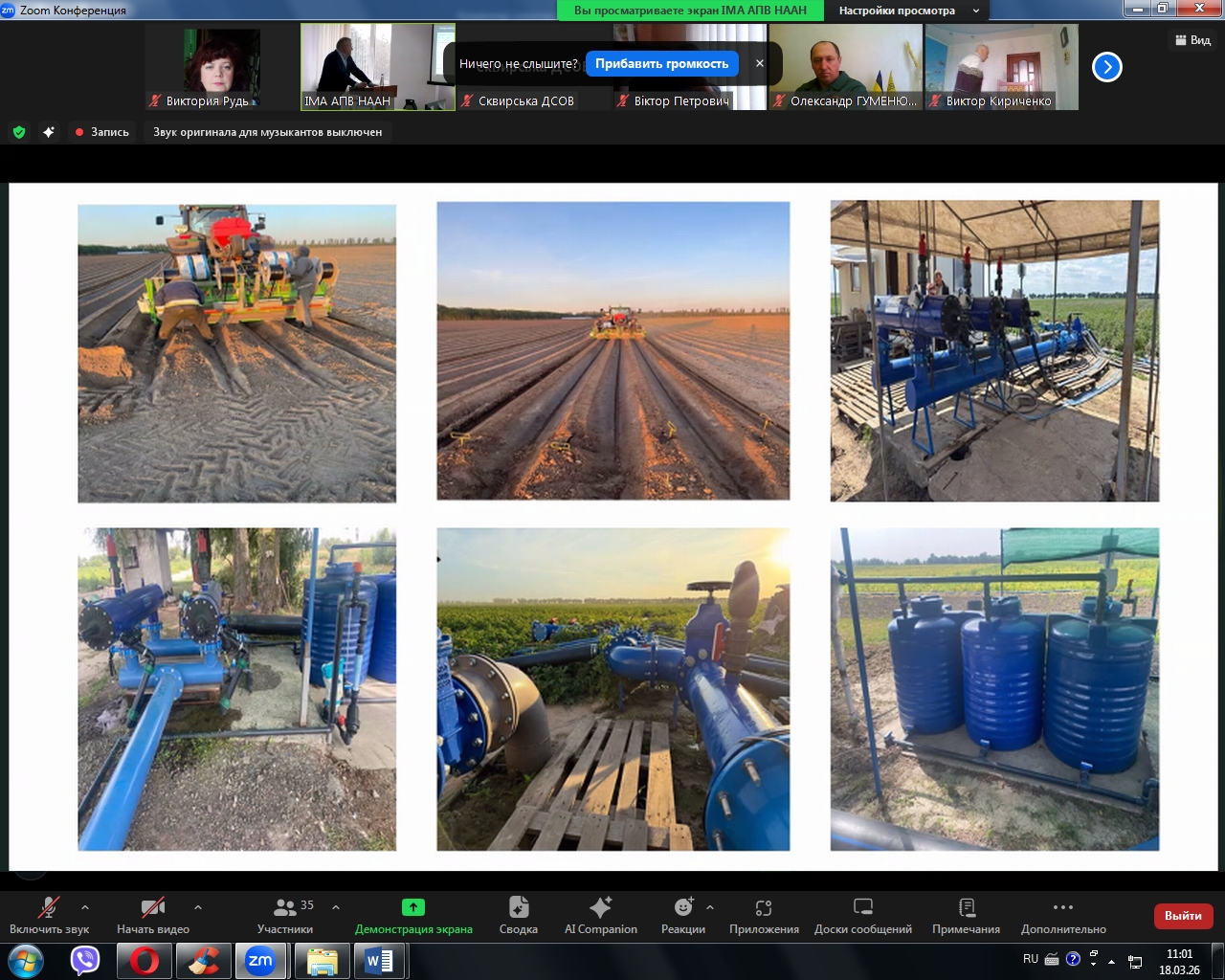The width and height of the screenshot is (1225, 980).
Task: Toggle Демонстрация экрана screen sharing
Action: click(x=413, y=915)
